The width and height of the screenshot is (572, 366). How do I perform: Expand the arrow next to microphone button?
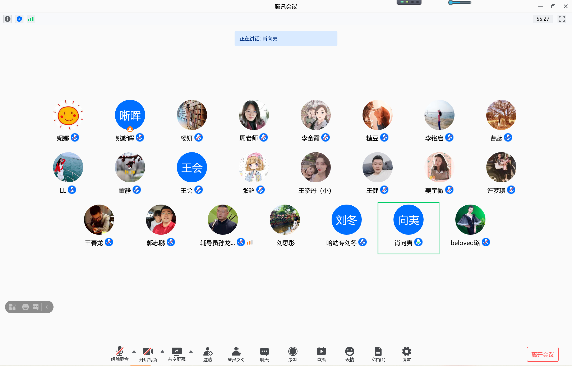134,352
